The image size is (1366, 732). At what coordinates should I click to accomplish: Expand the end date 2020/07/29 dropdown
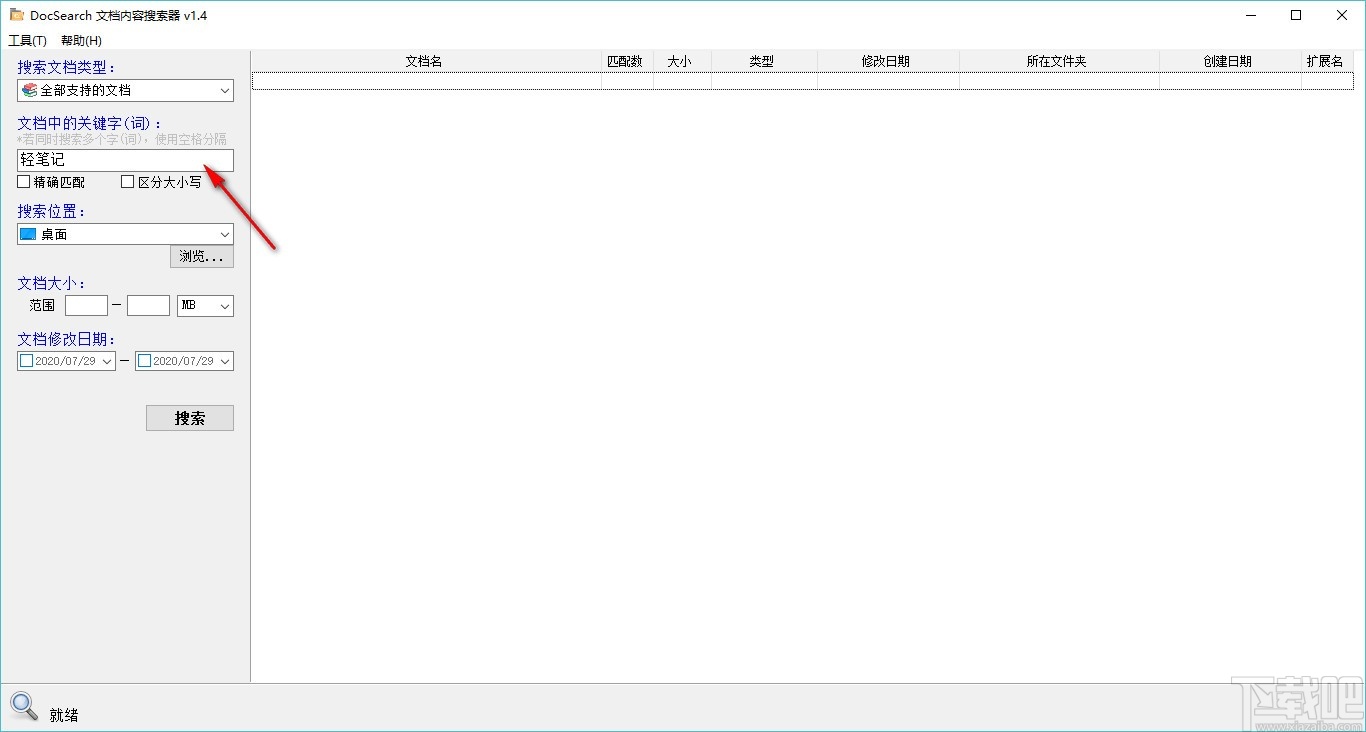tap(226, 360)
